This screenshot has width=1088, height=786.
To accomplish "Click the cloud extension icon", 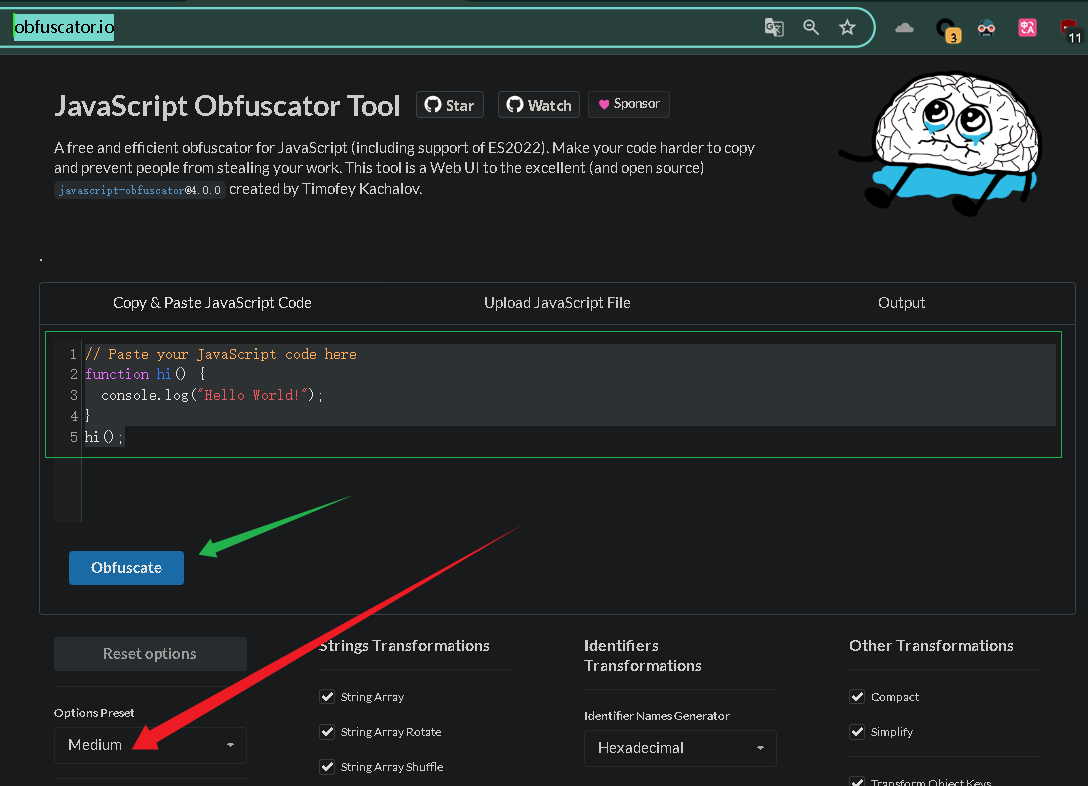I will [903, 28].
